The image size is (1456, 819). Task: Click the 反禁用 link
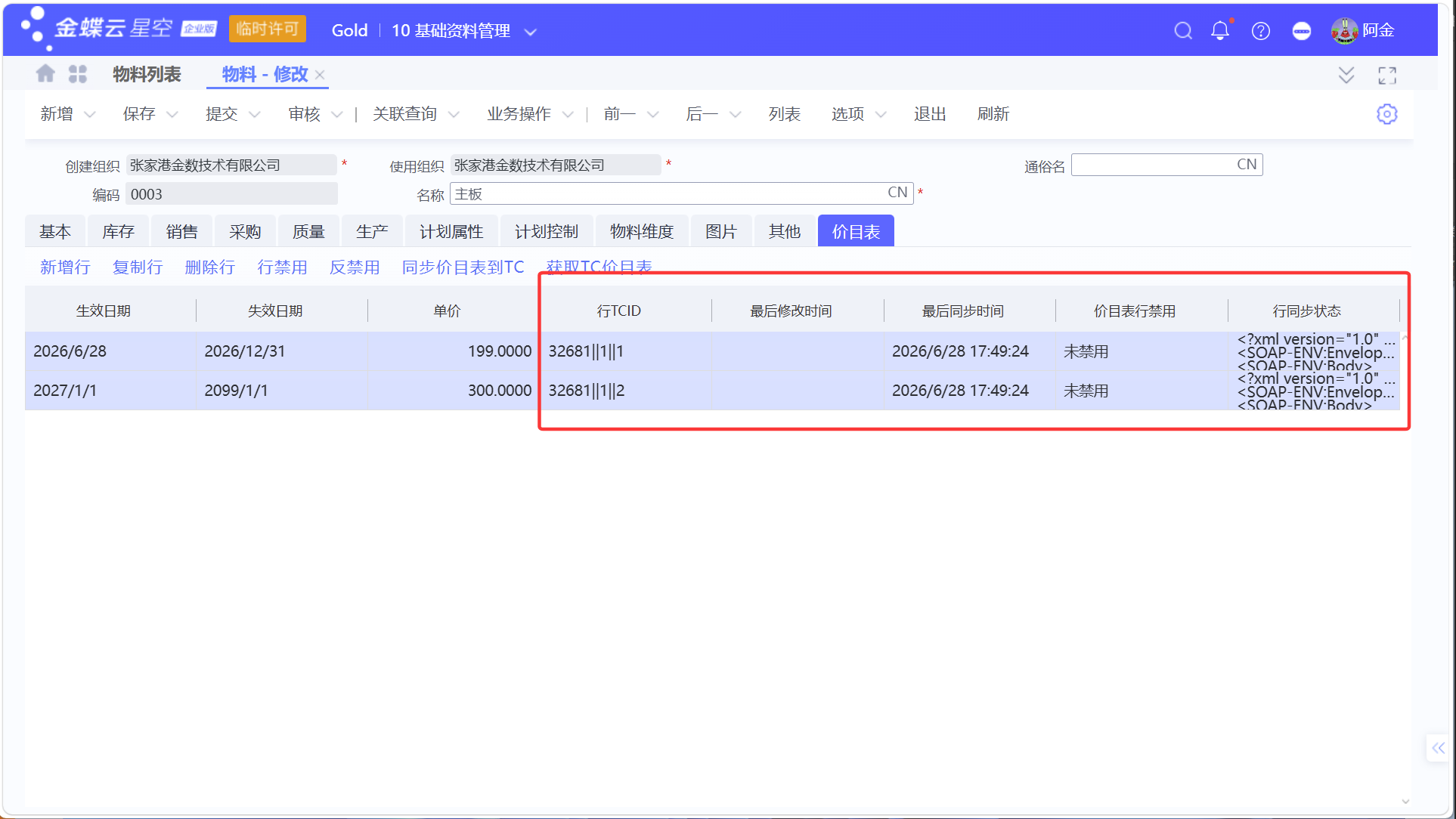click(x=355, y=267)
